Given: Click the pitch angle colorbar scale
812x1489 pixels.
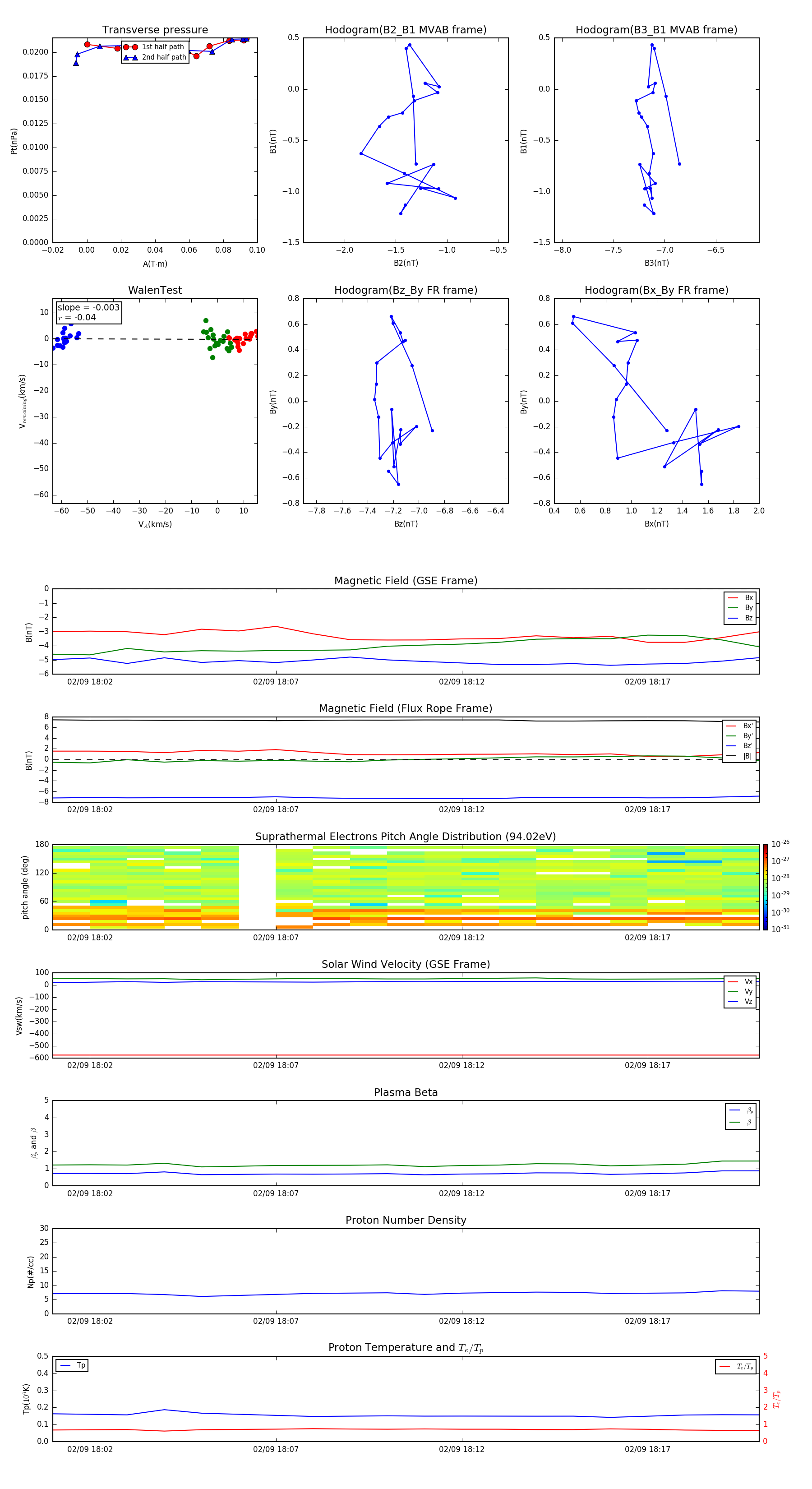Looking at the screenshot, I should tap(765, 887).
